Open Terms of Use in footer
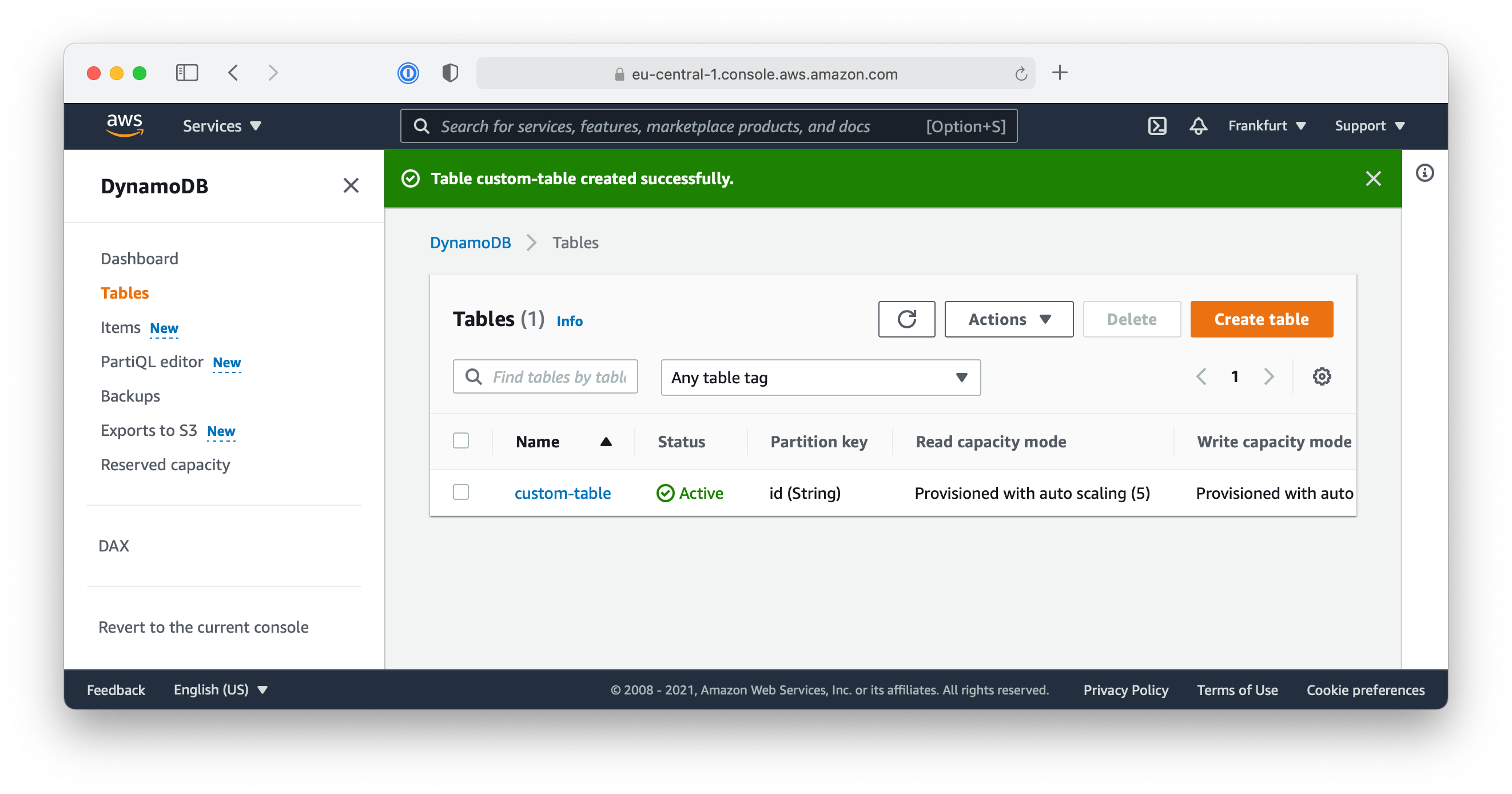1512x794 pixels. click(1237, 689)
